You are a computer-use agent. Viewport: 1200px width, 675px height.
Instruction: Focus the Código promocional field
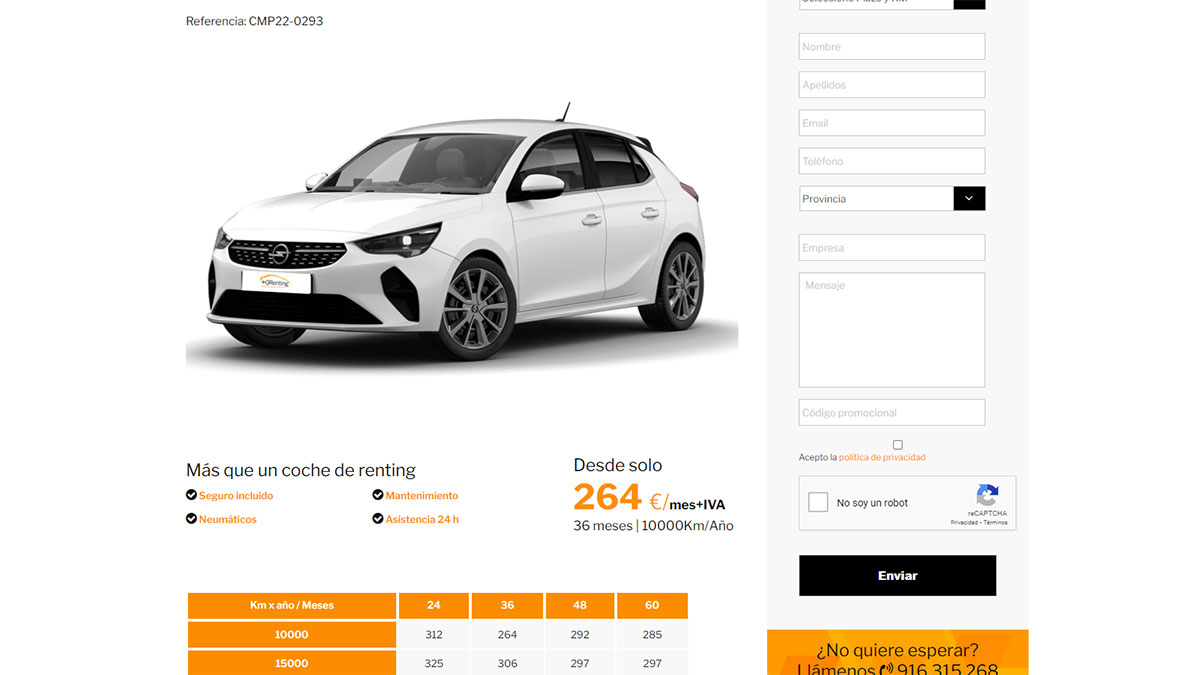(x=892, y=412)
